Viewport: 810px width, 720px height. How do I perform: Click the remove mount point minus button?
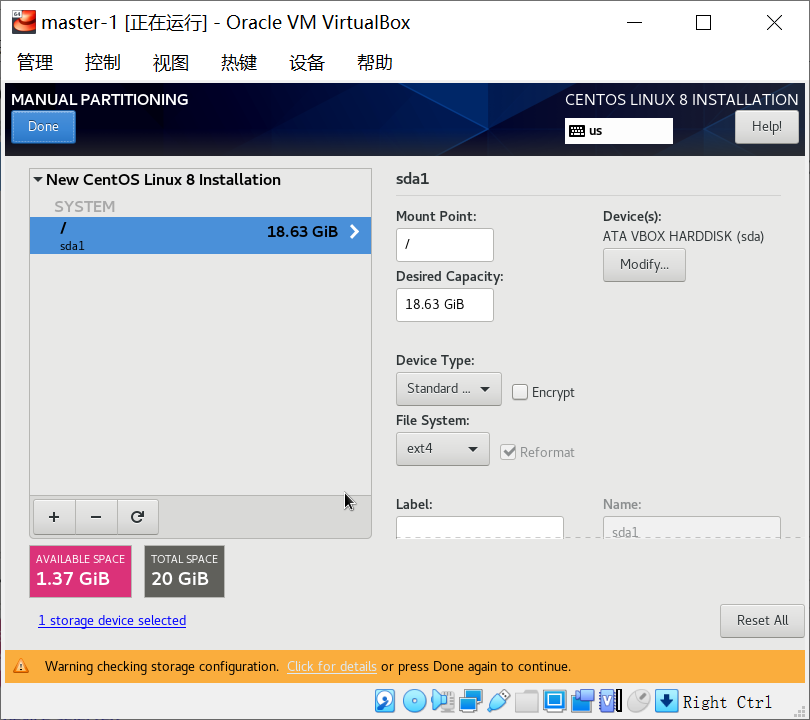pos(96,517)
